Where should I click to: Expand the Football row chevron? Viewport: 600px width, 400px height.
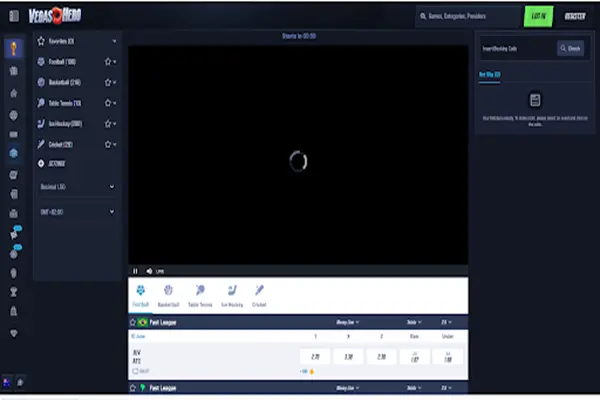click(115, 62)
